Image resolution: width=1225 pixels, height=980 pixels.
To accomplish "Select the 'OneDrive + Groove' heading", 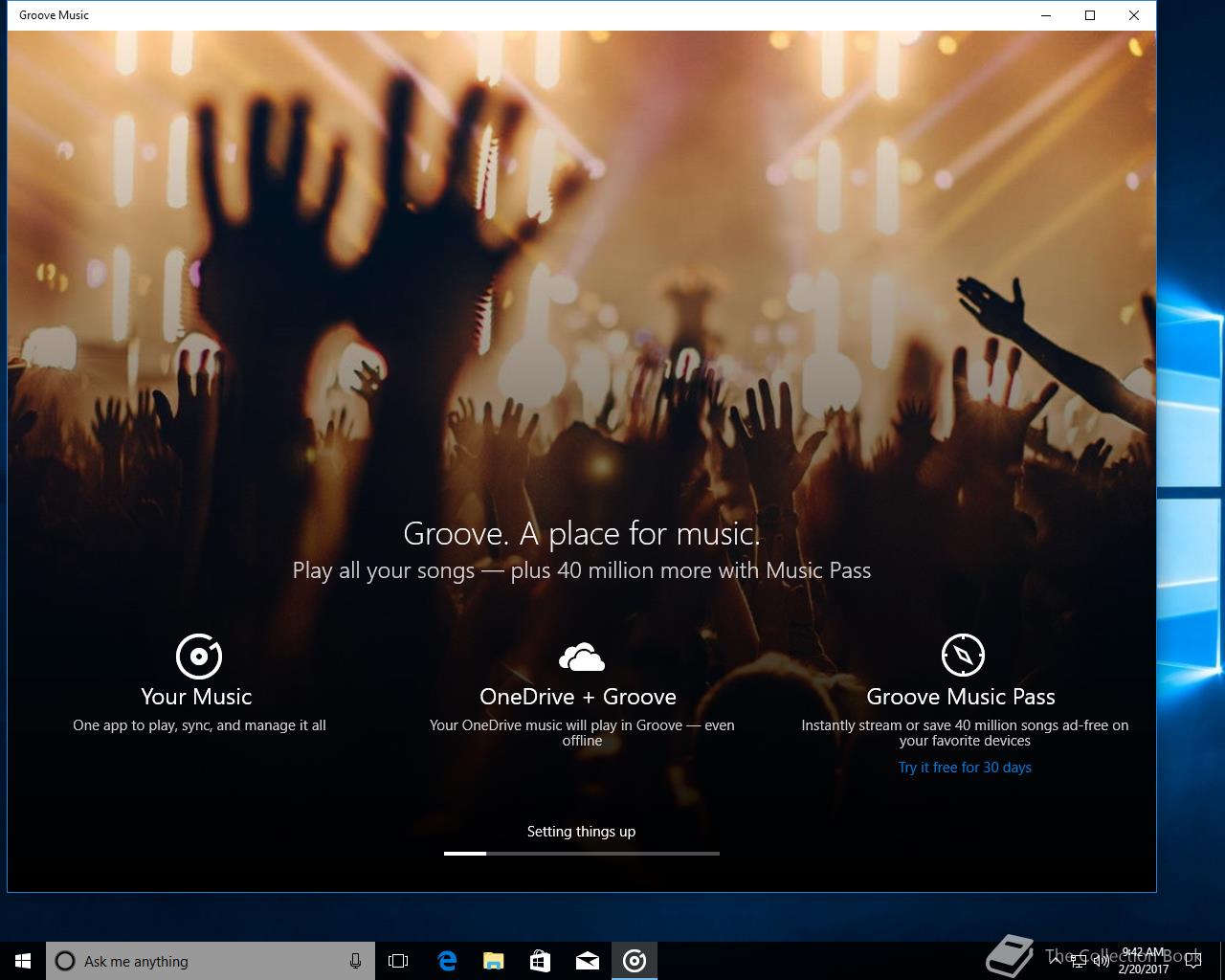I will point(578,697).
